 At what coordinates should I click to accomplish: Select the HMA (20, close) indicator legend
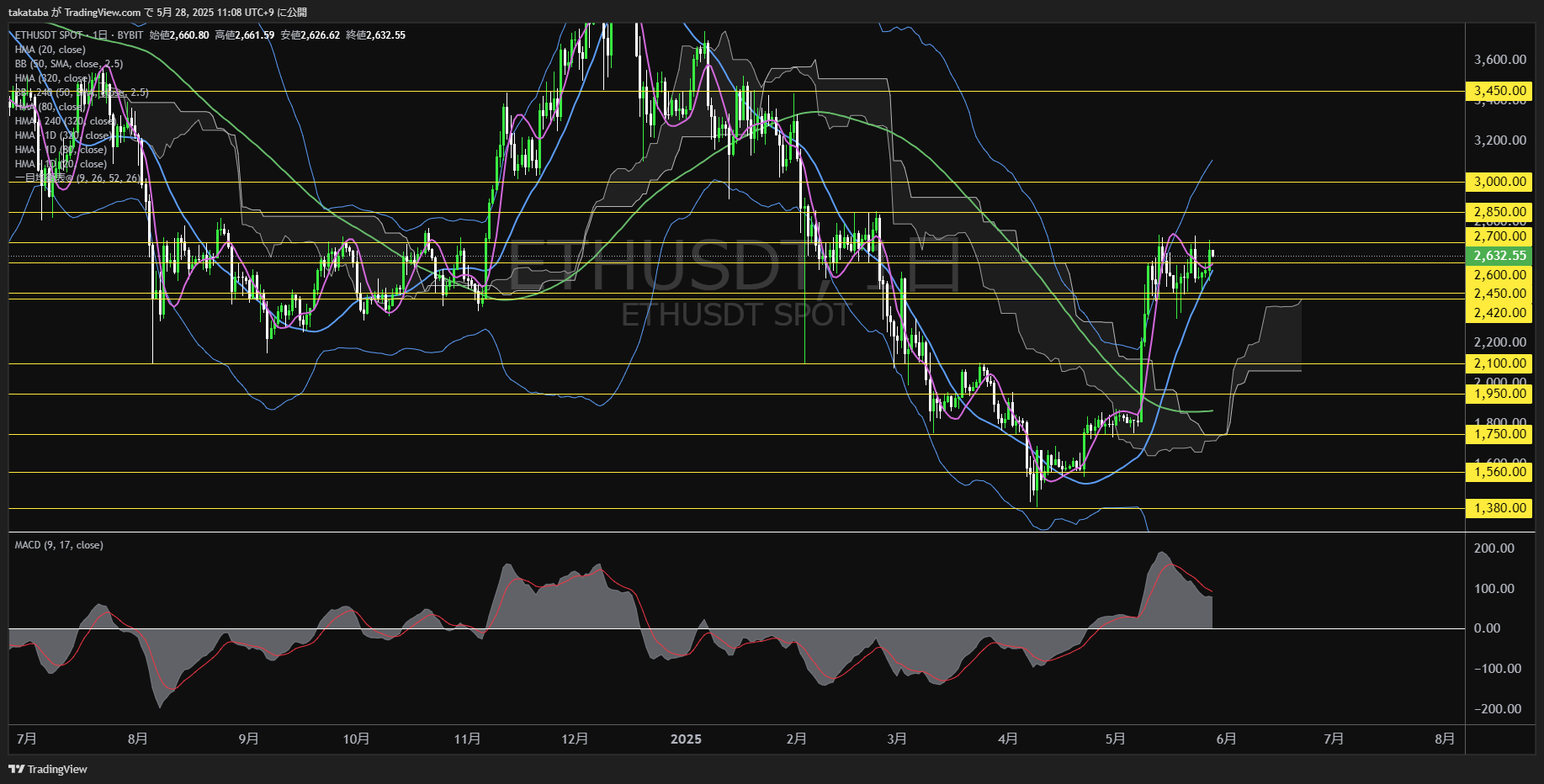tap(50, 50)
